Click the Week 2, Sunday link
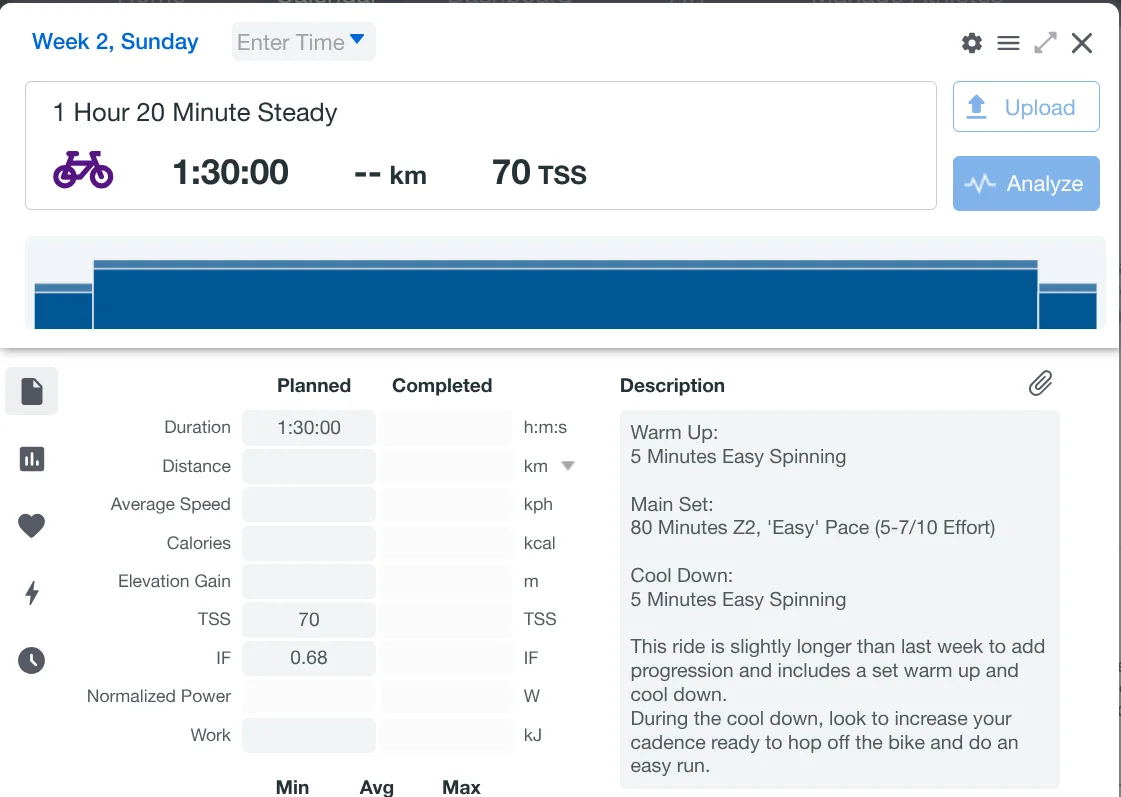The width and height of the screenshot is (1121, 797). tap(115, 42)
